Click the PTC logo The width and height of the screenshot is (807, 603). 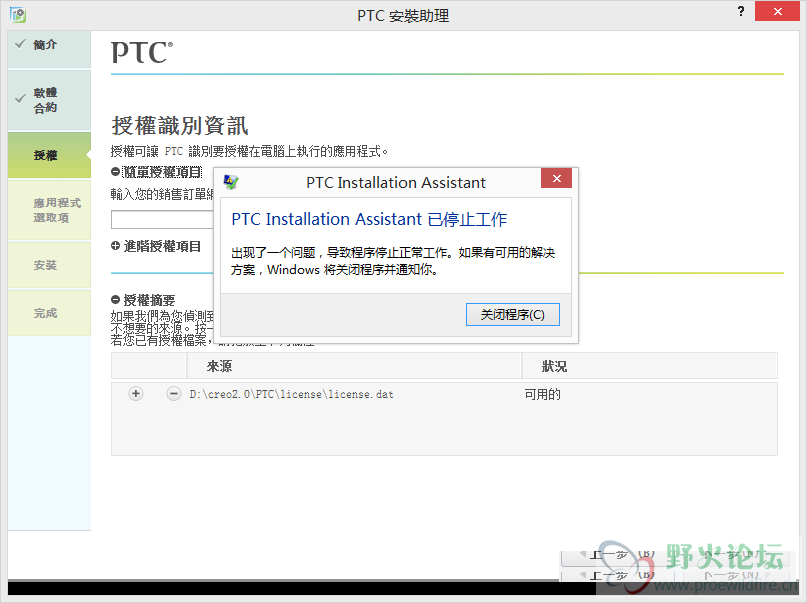(x=142, y=52)
